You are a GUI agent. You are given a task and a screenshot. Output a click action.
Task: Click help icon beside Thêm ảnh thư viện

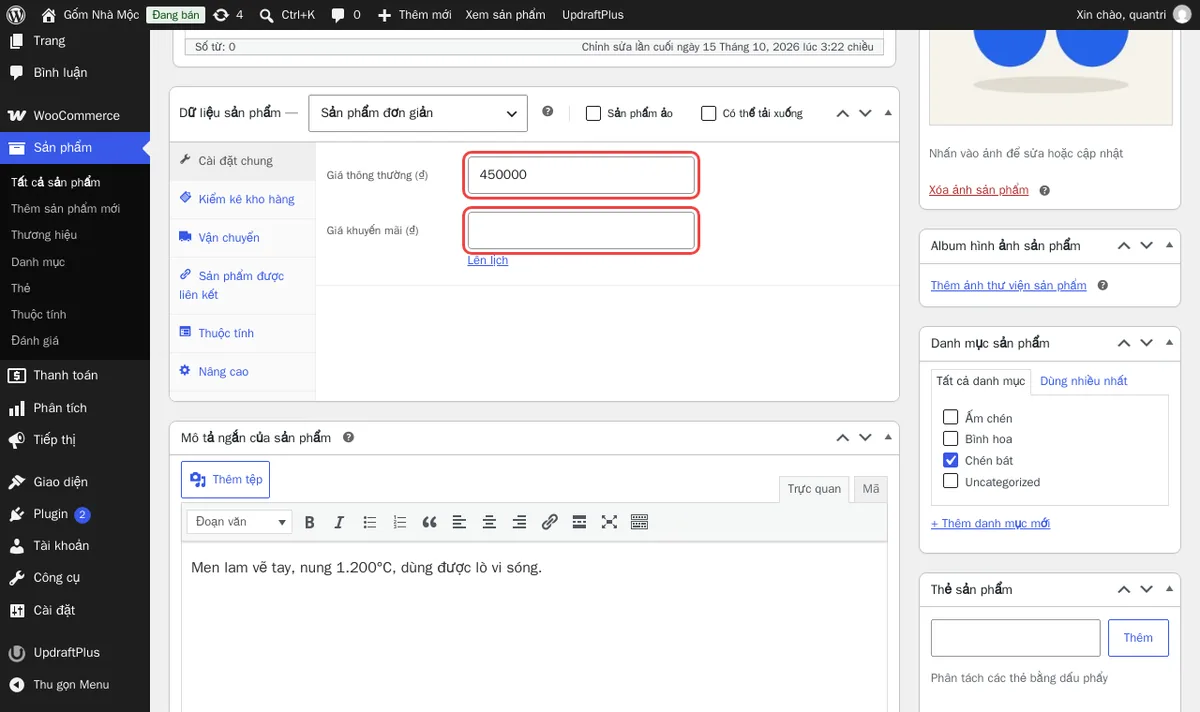(1102, 285)
